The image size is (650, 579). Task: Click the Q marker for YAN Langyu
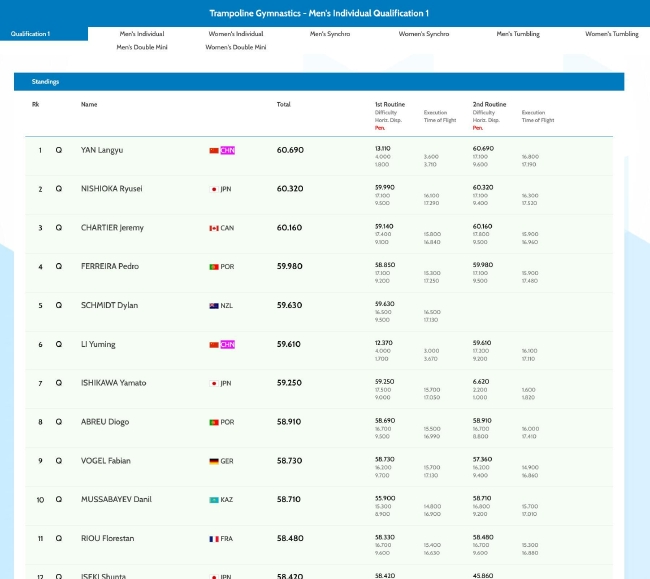59,150
